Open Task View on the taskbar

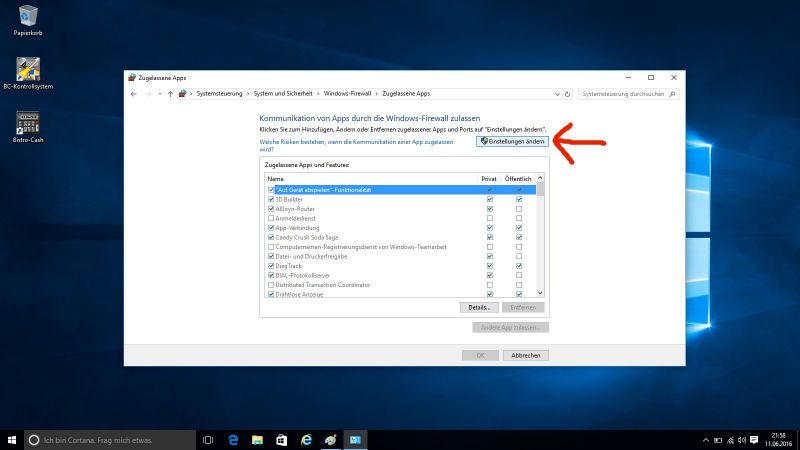[208, 440]
